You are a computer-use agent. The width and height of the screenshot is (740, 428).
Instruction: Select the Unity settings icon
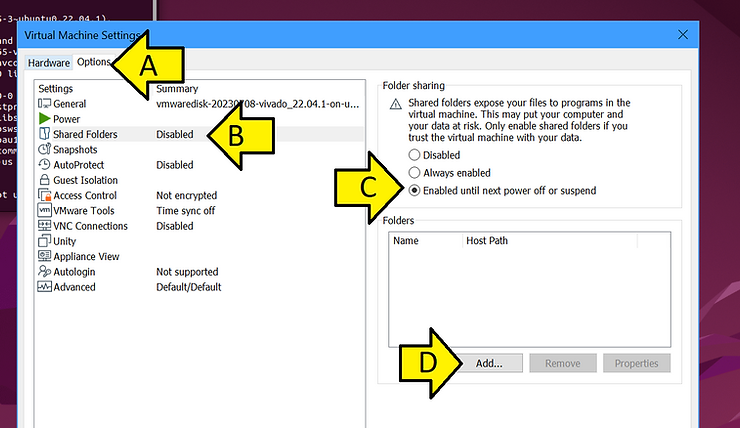[44, 241]
